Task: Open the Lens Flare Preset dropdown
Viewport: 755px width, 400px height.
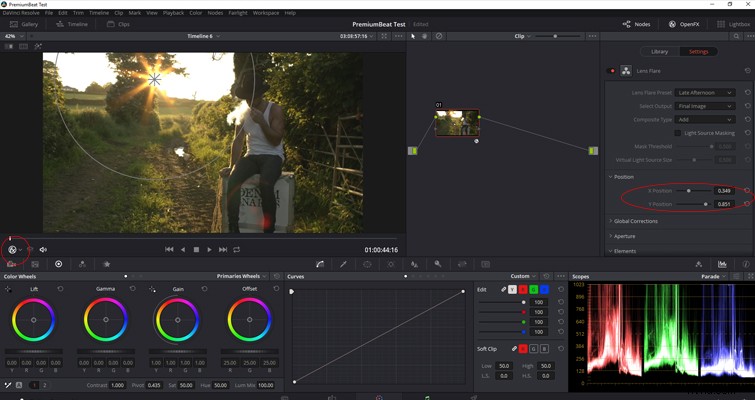Action: [x=704, y=92]
